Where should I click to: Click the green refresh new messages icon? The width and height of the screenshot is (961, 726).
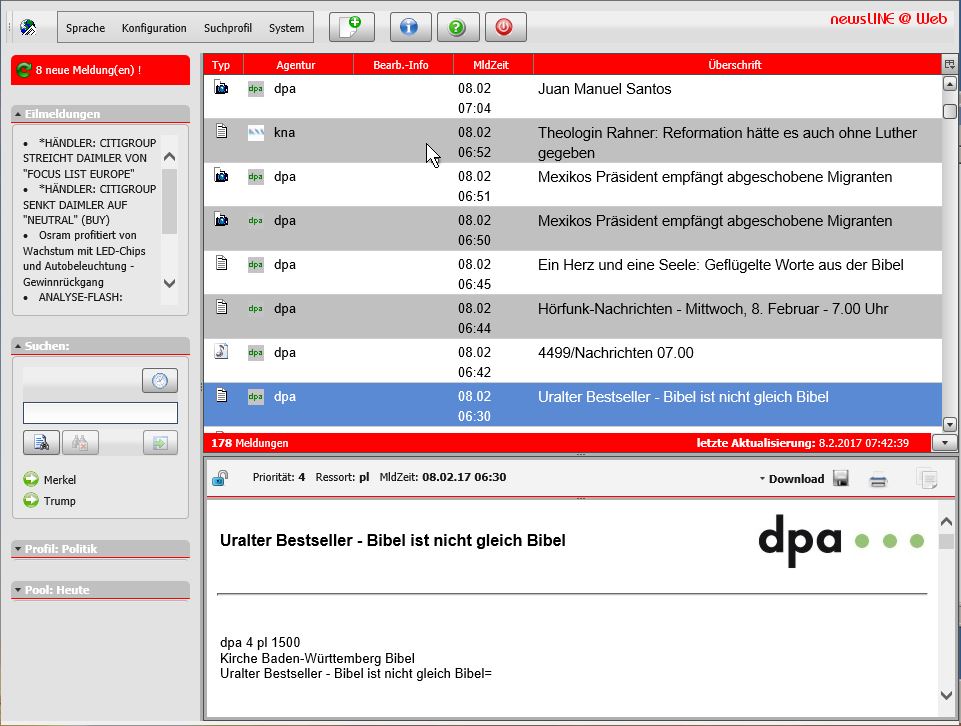point(23,70)
